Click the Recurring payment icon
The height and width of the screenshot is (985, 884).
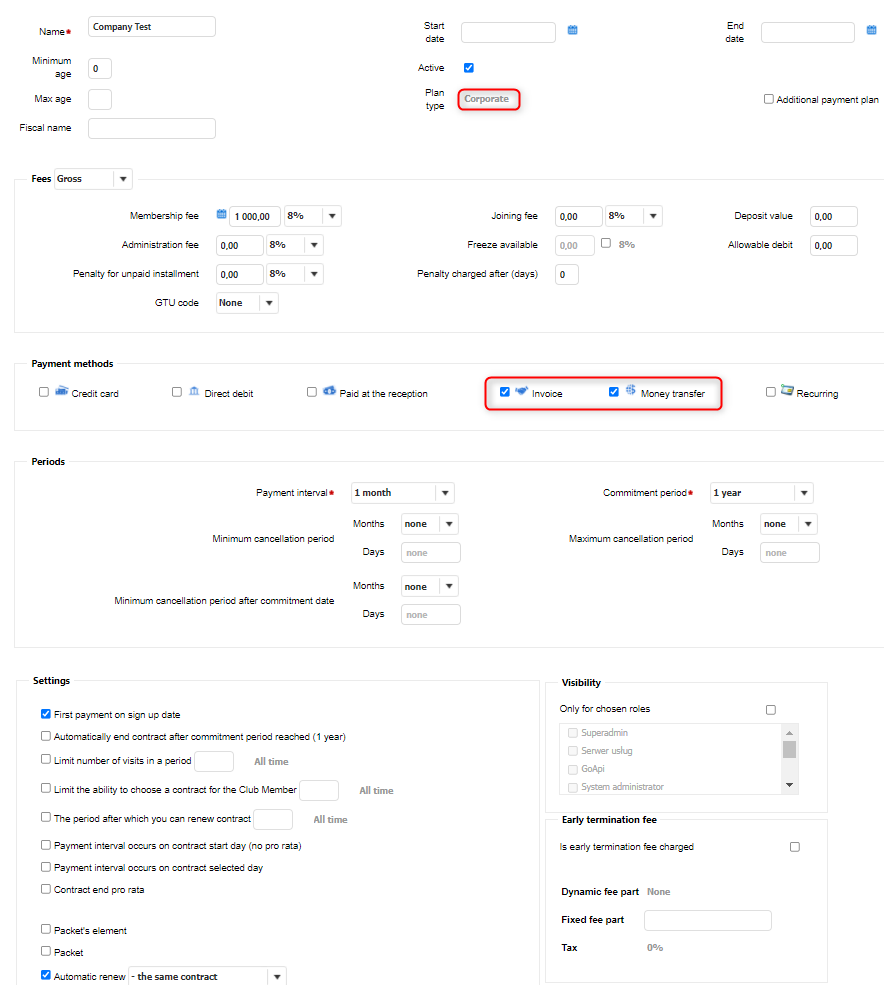coord(787,391)
